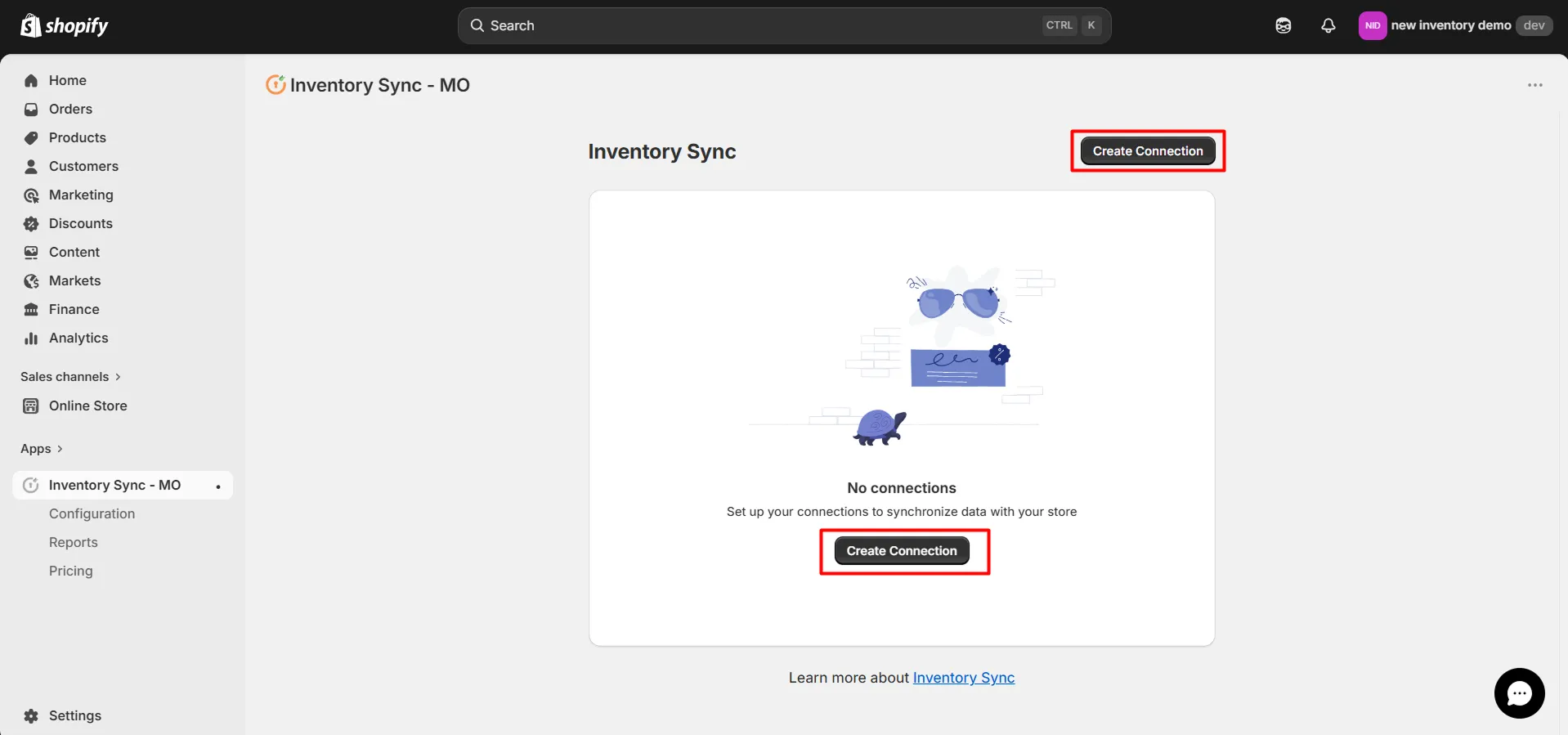The height and width of the screenshot is (735, 1568).
Task: Expand the Apps section
Action: [42, 449]
